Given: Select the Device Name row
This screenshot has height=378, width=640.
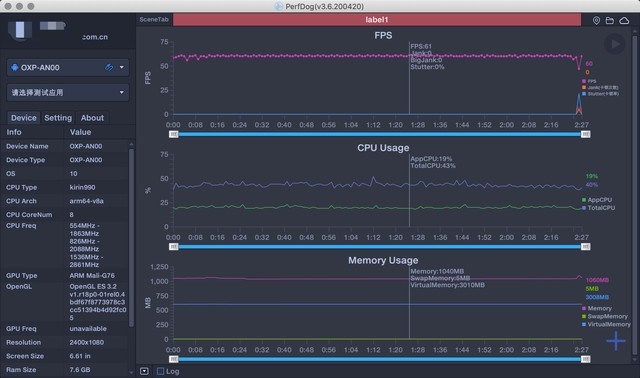Looking at the screenshot, I should [65, 146].
